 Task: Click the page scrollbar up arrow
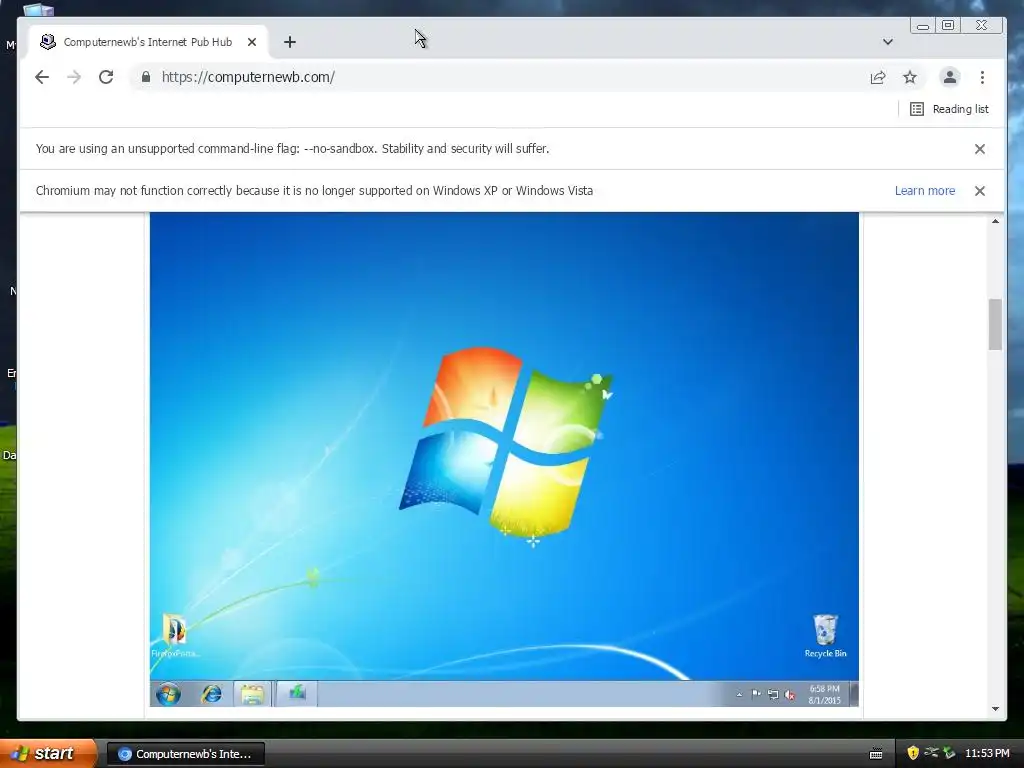(x=995, y=221)
